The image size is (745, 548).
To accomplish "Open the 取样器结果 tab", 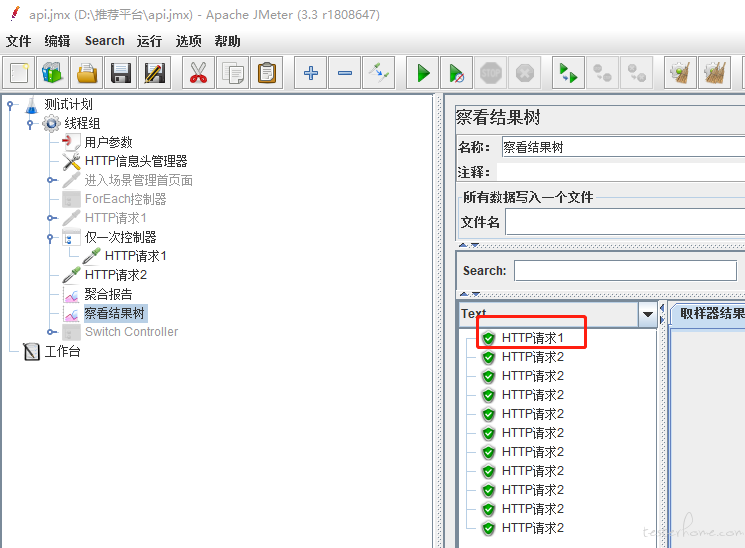I will click(709, 314).
